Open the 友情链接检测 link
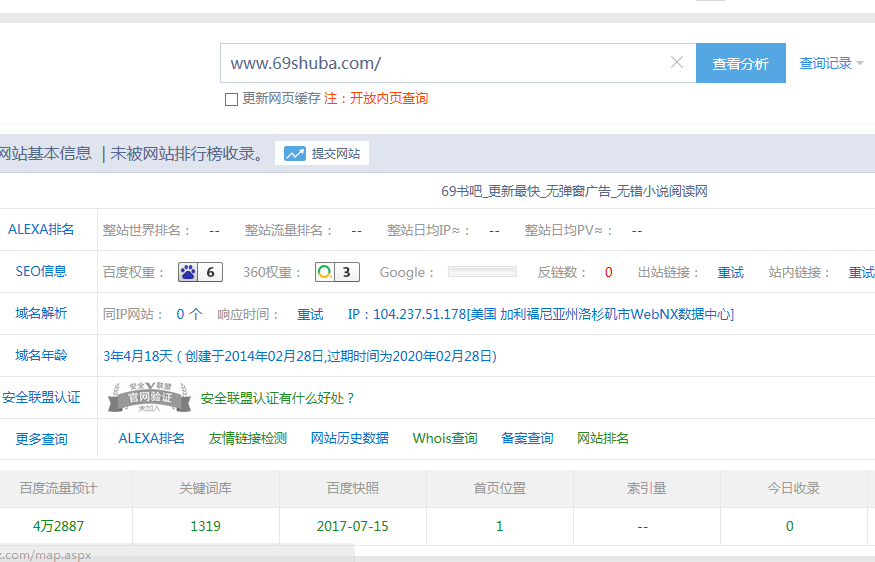 point(247,438)
